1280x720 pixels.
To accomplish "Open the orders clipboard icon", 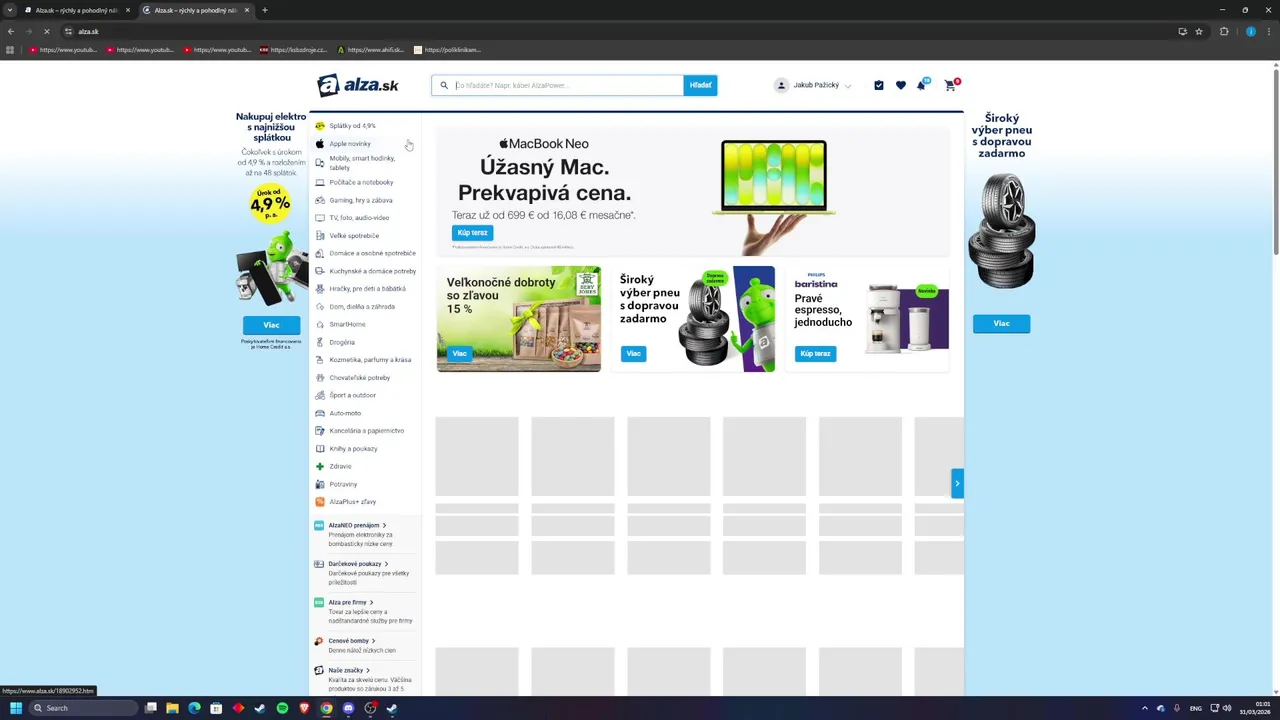I will point(879,85).
